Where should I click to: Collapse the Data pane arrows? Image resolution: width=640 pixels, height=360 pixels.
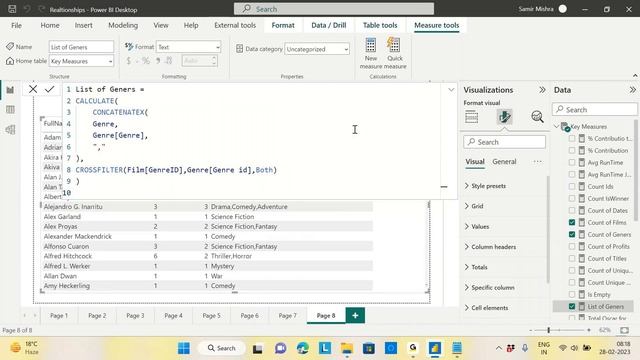pyautogui.click(x=632, y=90)
